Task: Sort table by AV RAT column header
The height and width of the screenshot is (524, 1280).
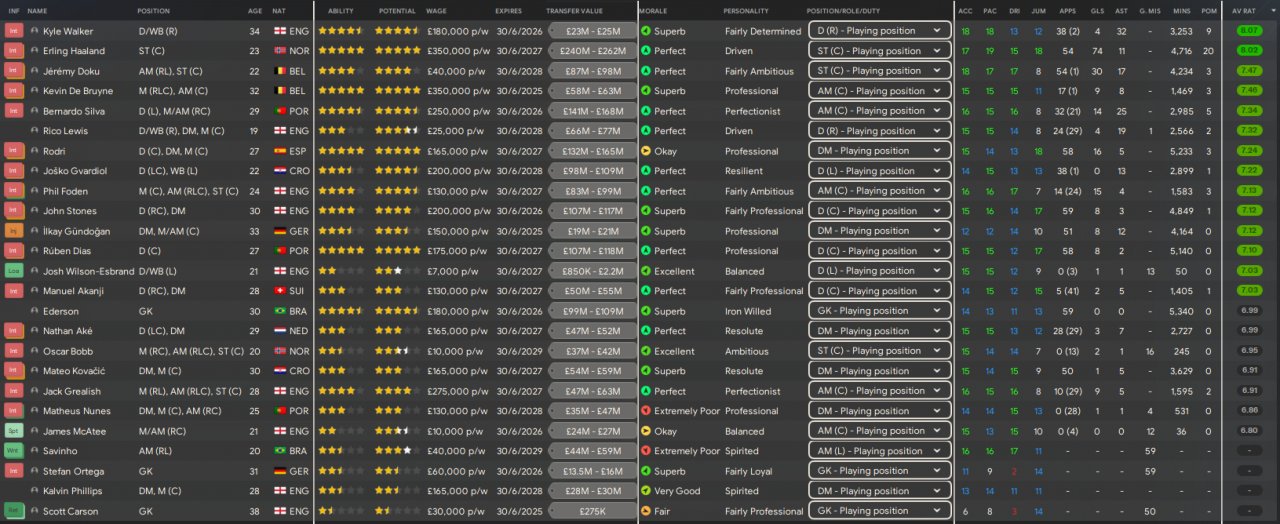Action: pos(1244,10)
